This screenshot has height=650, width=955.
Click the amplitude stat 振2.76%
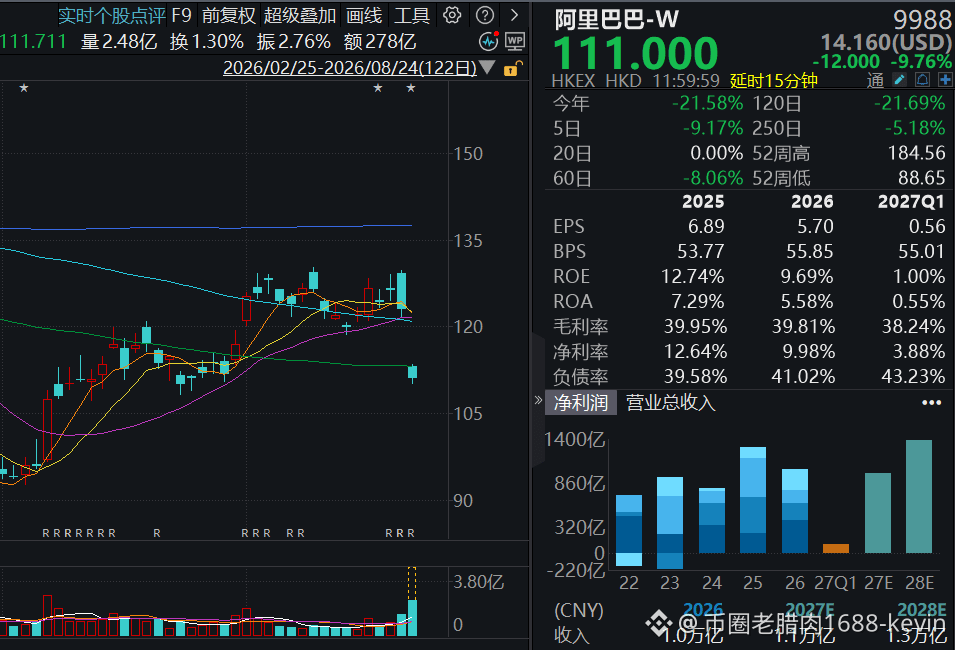[294, 41]
